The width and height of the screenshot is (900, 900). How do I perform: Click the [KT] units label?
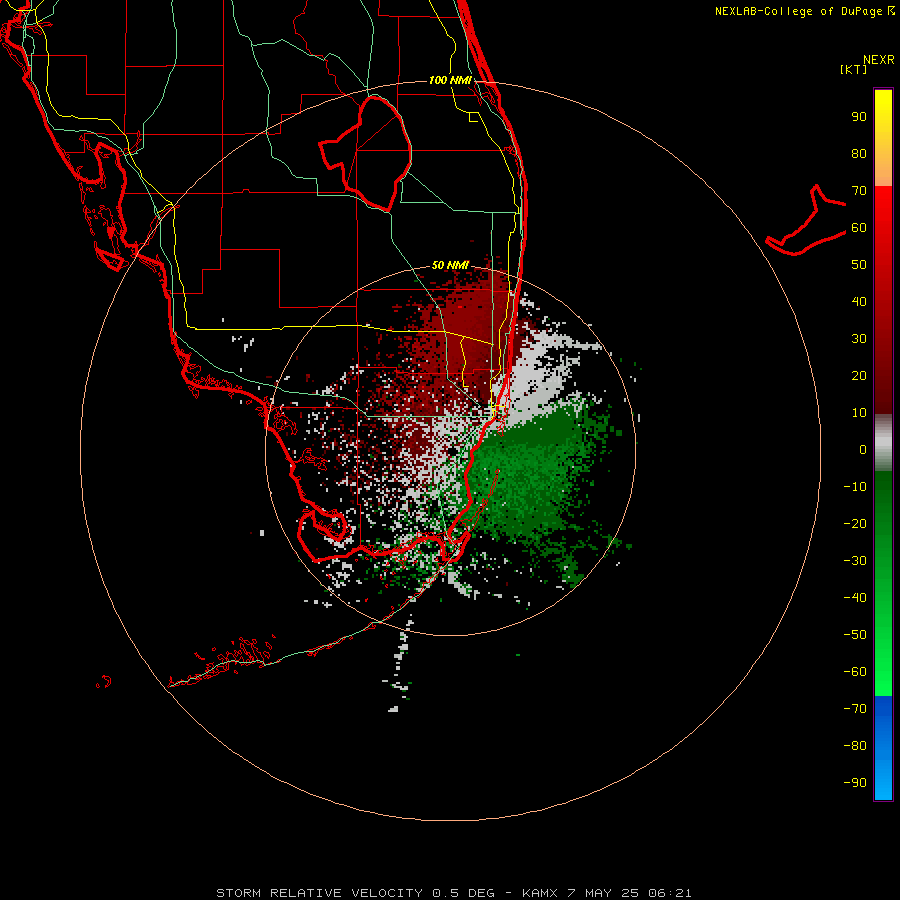pos(853,69)
